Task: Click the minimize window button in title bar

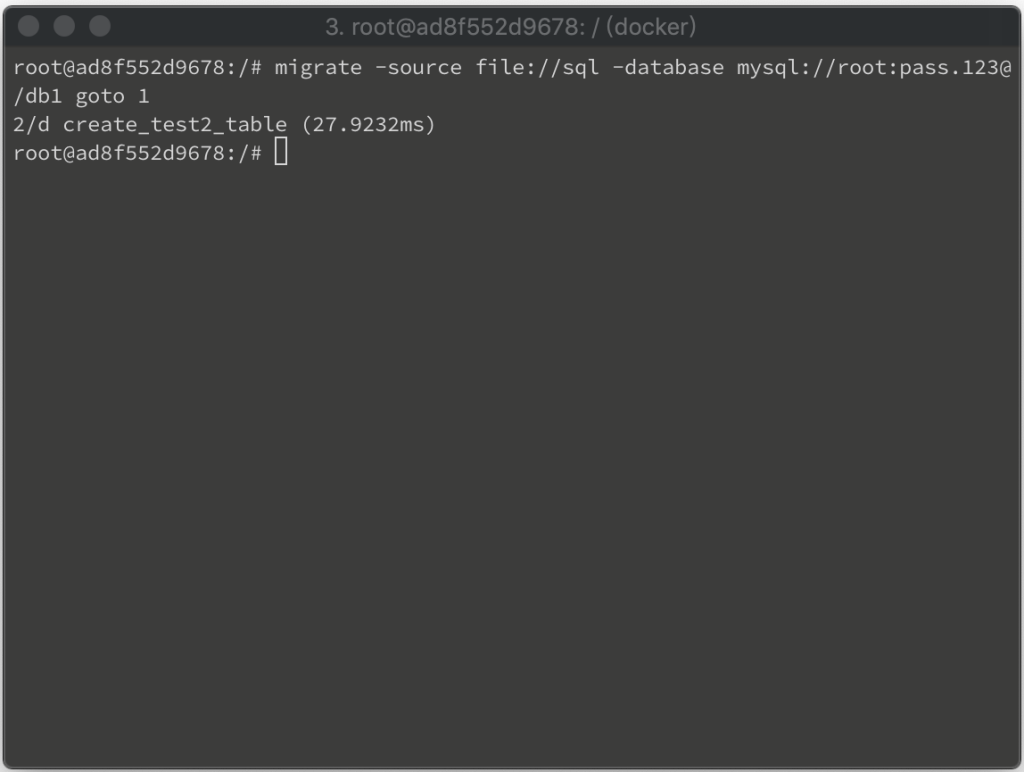Action: (x=64, y=26)
